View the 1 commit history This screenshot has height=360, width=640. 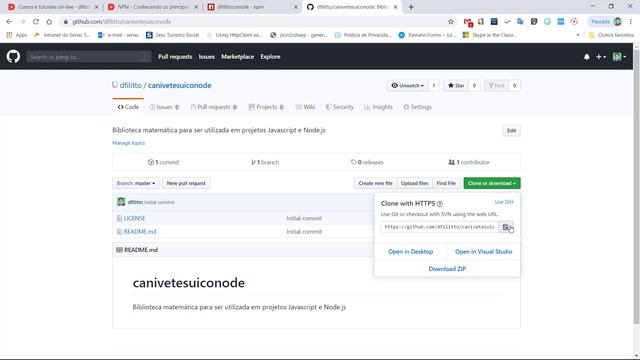(x=163, y=162)
